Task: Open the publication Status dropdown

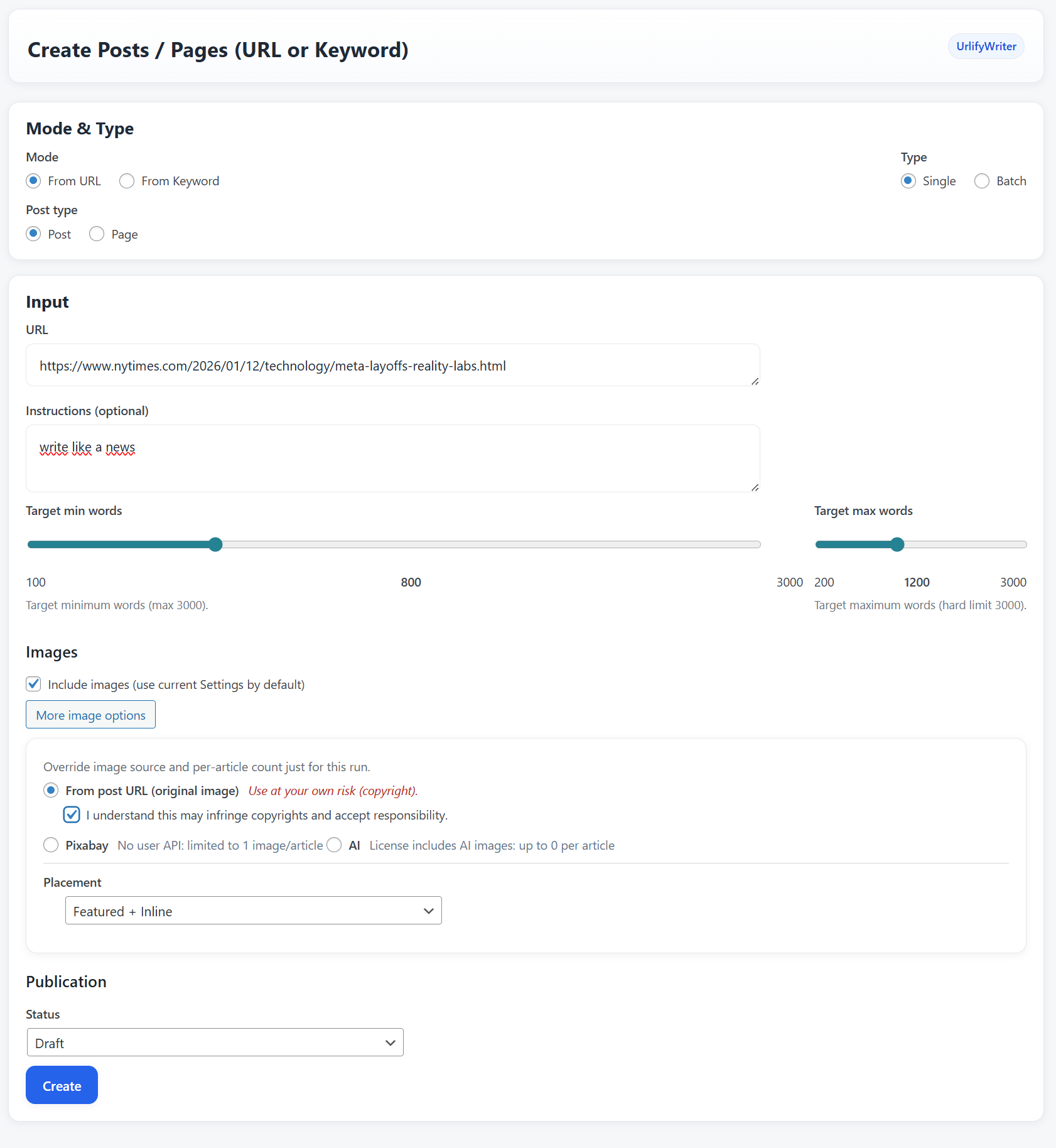Action: [215, 1042]
